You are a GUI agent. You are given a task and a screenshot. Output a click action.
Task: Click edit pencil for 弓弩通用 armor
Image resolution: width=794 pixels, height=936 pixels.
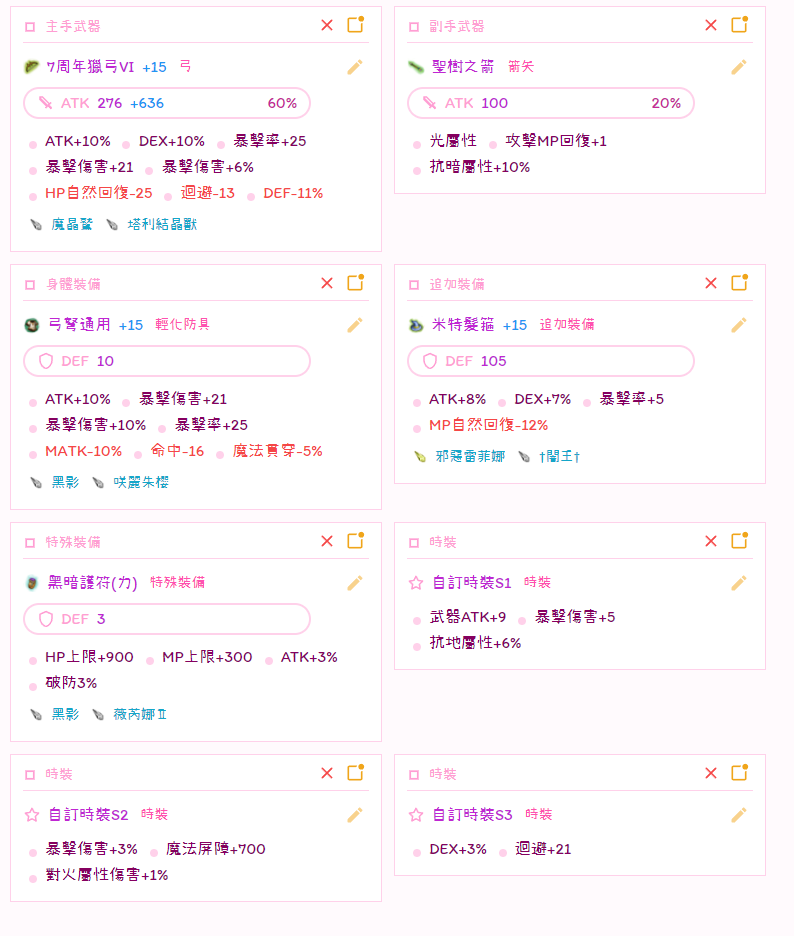click(x=355, y=325)
